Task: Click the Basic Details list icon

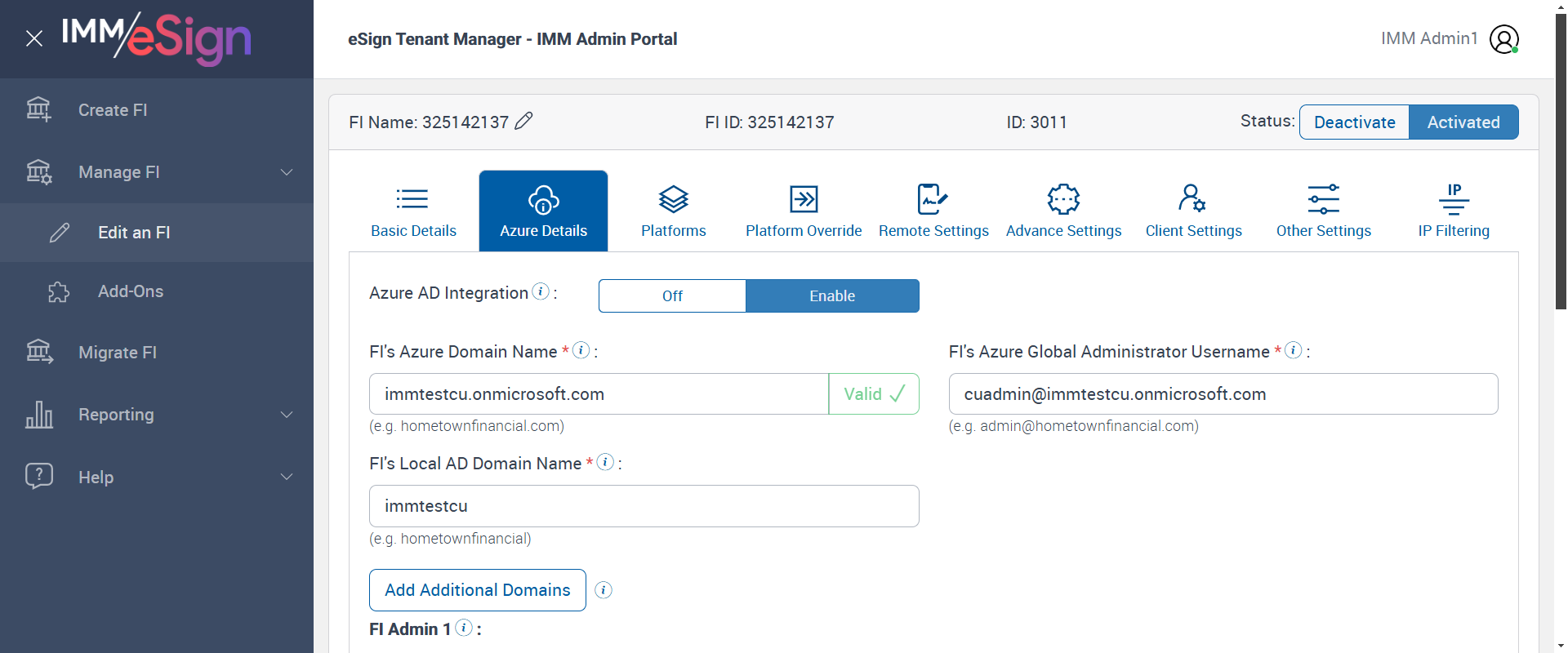Action: [412, 198]
